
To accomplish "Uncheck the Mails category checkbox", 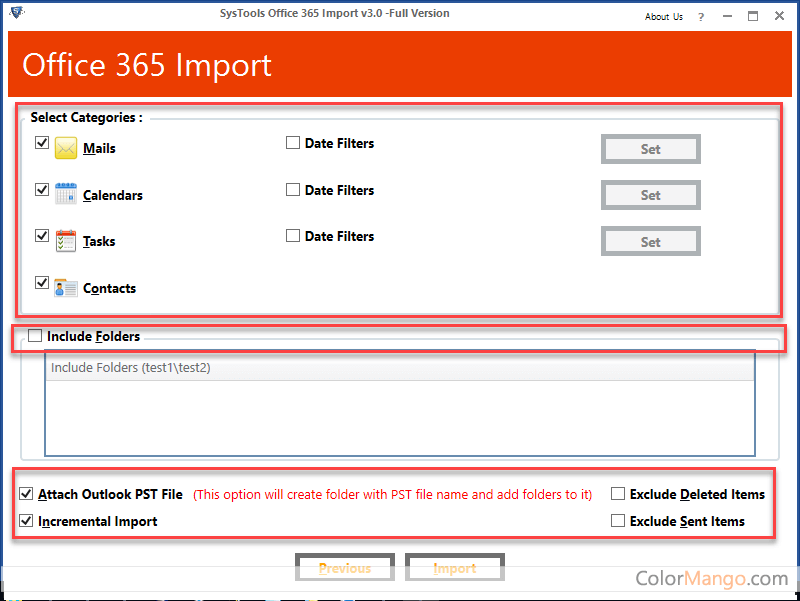I will pyautogui.click(x=42, y=143).
